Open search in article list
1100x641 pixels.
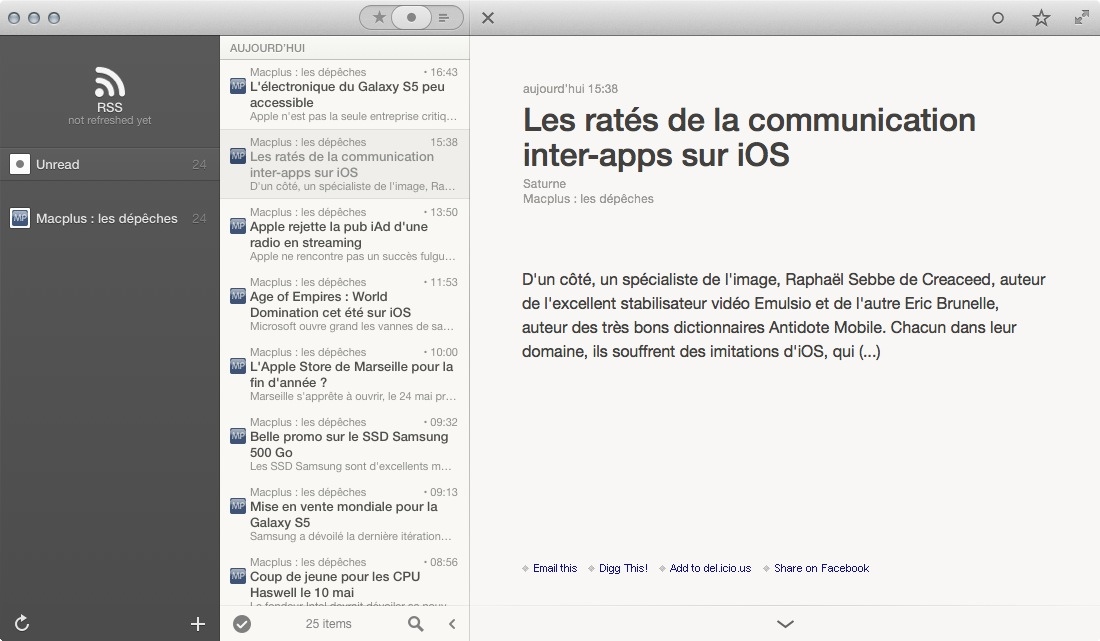pyautogui.click(x=415, y=623)
